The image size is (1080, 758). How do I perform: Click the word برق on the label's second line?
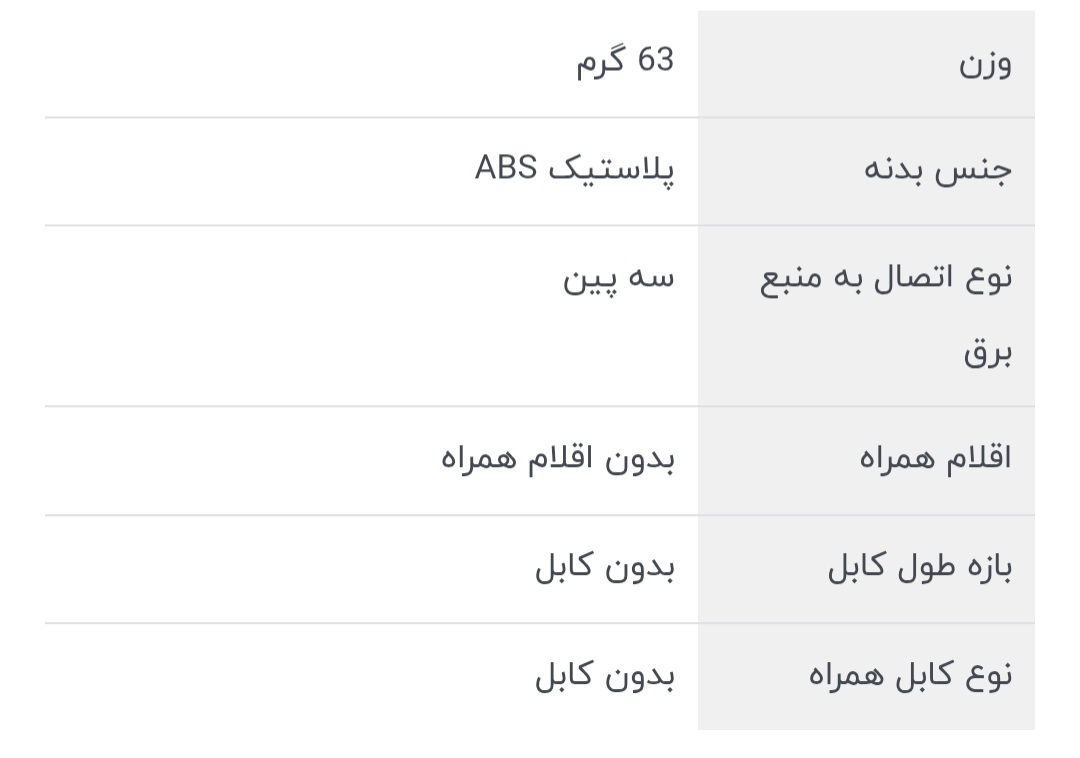coord(988,354)
